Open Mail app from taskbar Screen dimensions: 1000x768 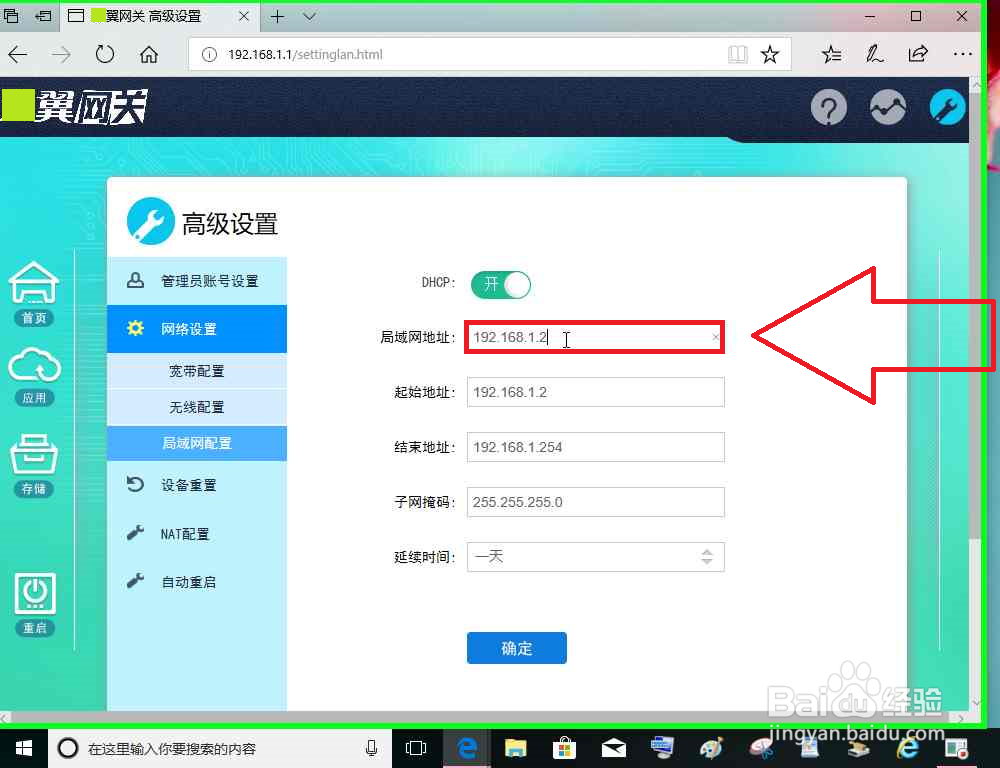614,748
